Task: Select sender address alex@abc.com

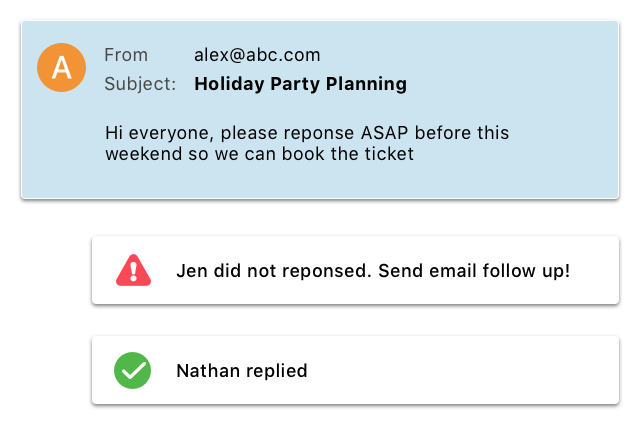Action: point(257,55)
